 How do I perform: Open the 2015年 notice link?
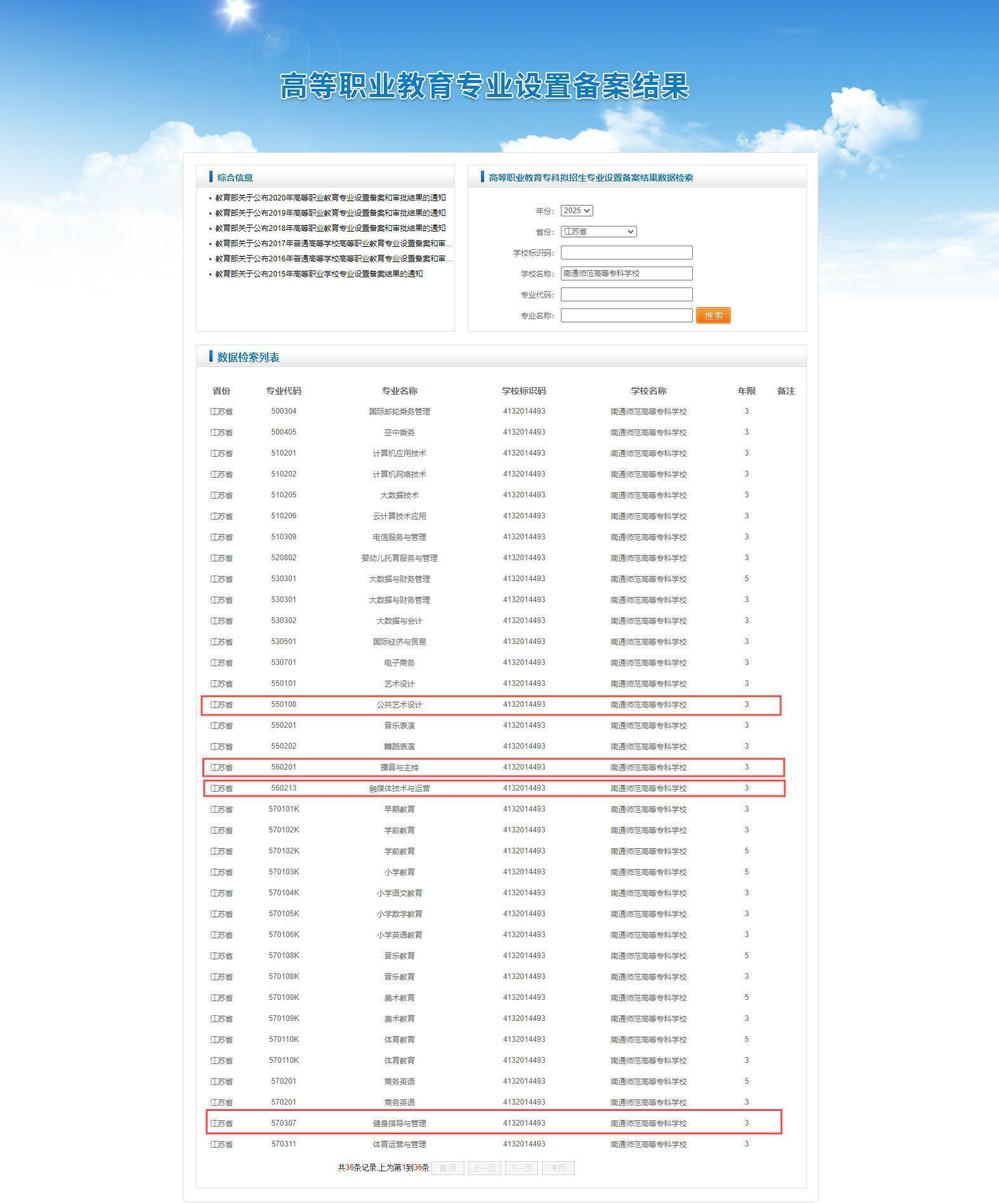[319, 274]
